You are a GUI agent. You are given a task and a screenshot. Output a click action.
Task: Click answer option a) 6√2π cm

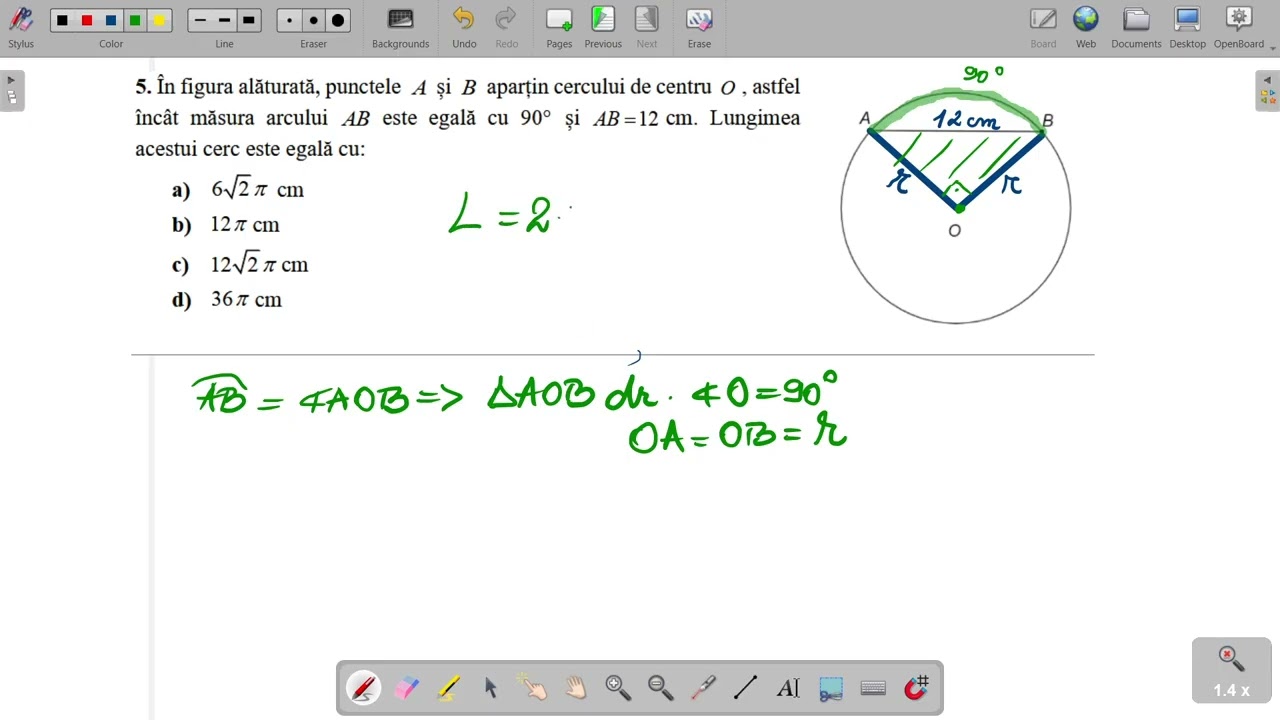point(238,189)
